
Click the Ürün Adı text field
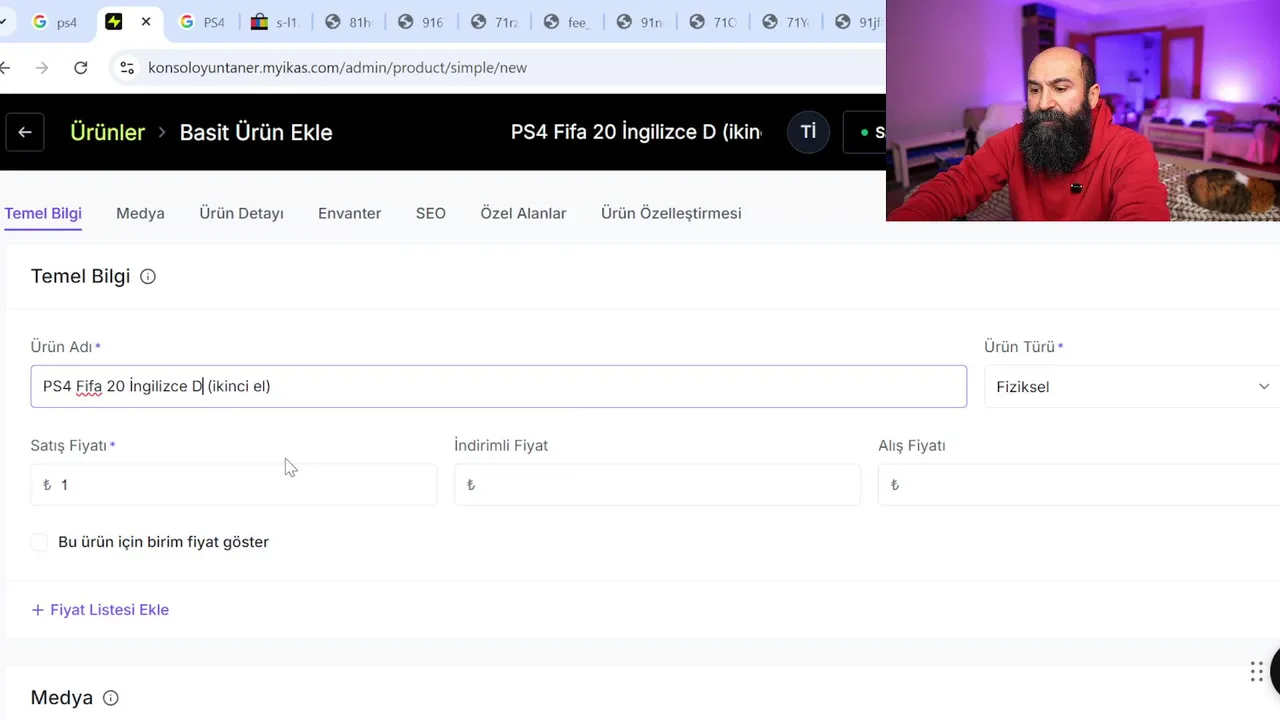[499, 386]
